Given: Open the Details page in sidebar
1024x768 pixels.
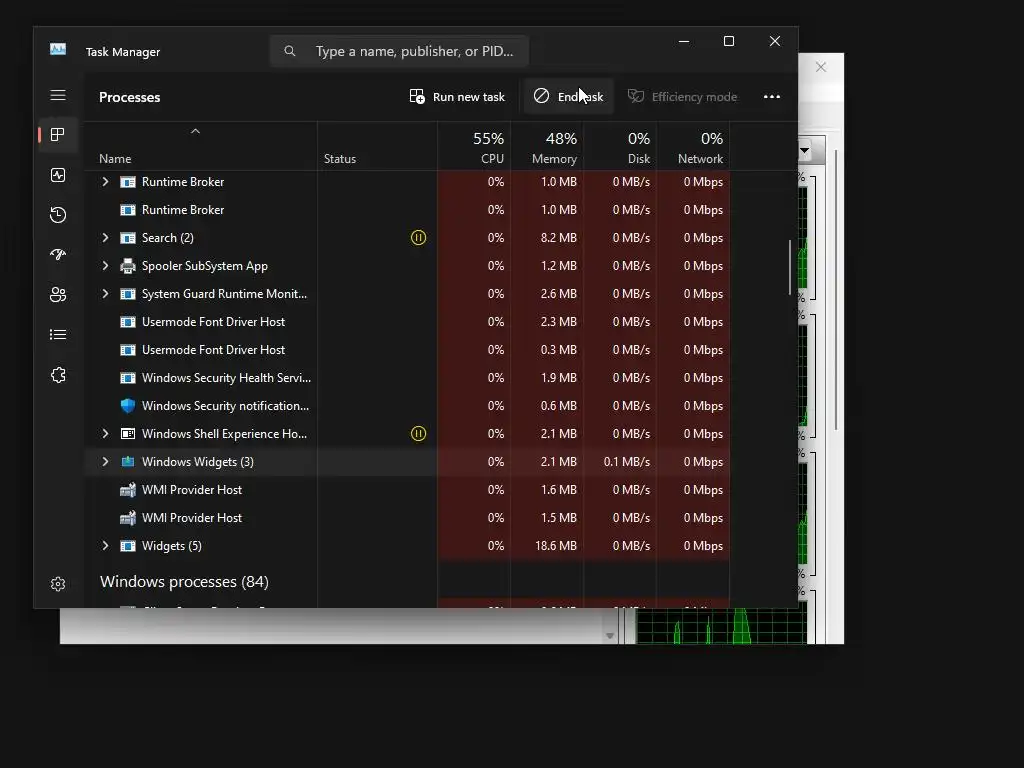Looking at the screenshot, I should [x=58, y=334].
